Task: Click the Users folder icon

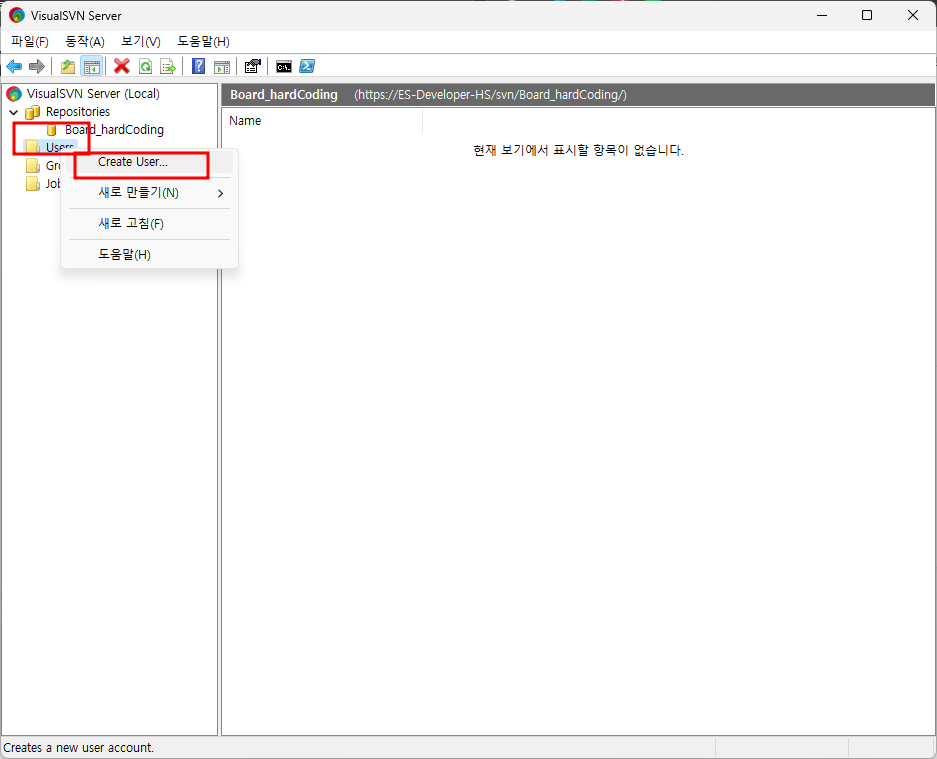Action: tap(33, 147)
